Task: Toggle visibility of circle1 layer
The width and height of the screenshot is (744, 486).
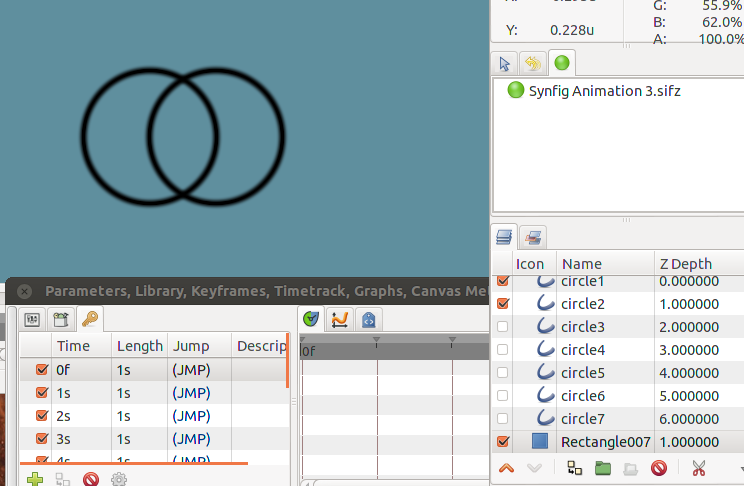Action: (502, 280)
